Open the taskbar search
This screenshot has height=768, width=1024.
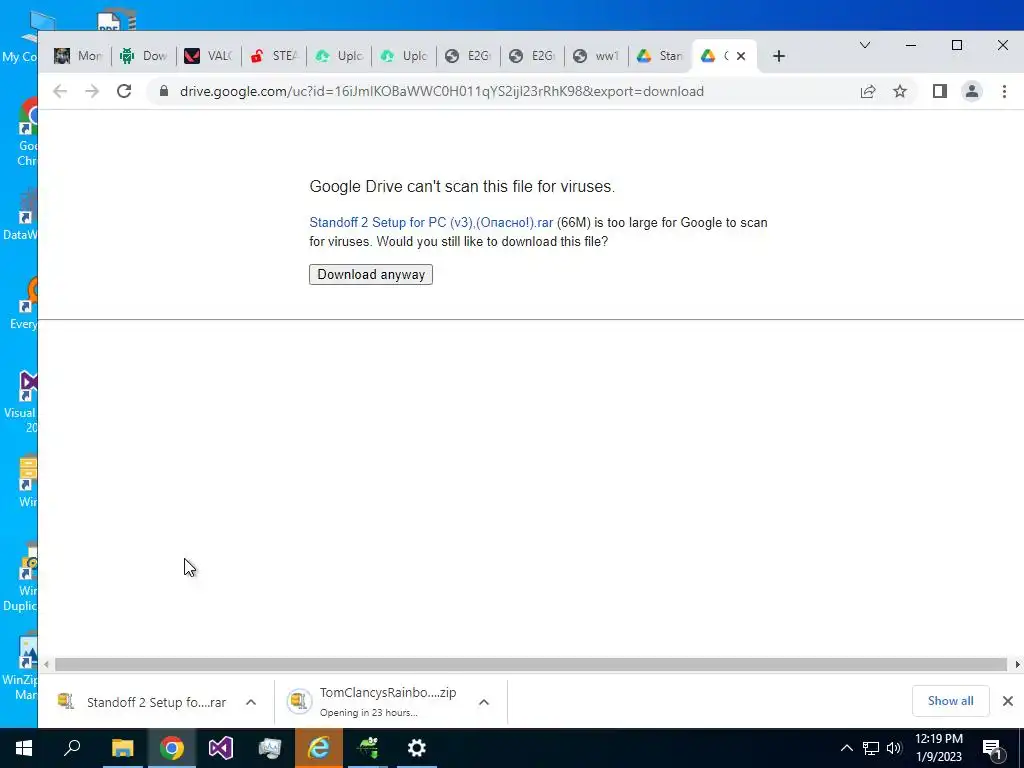(72, 748)
